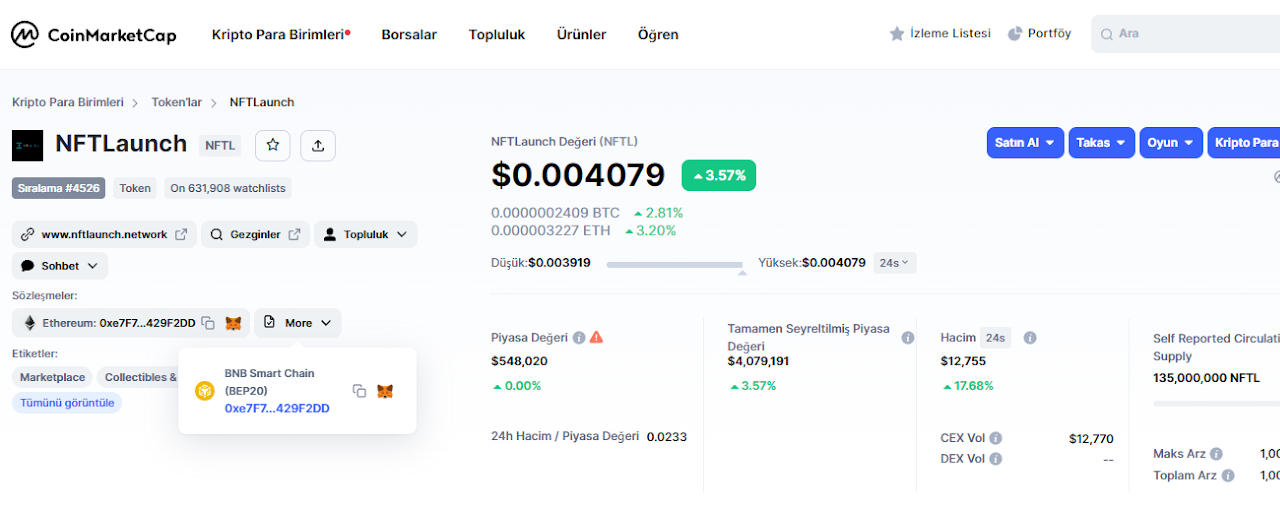
Task: Click the 3.57% price change badge
Action: pyautogui.click(x=719, y=175)
